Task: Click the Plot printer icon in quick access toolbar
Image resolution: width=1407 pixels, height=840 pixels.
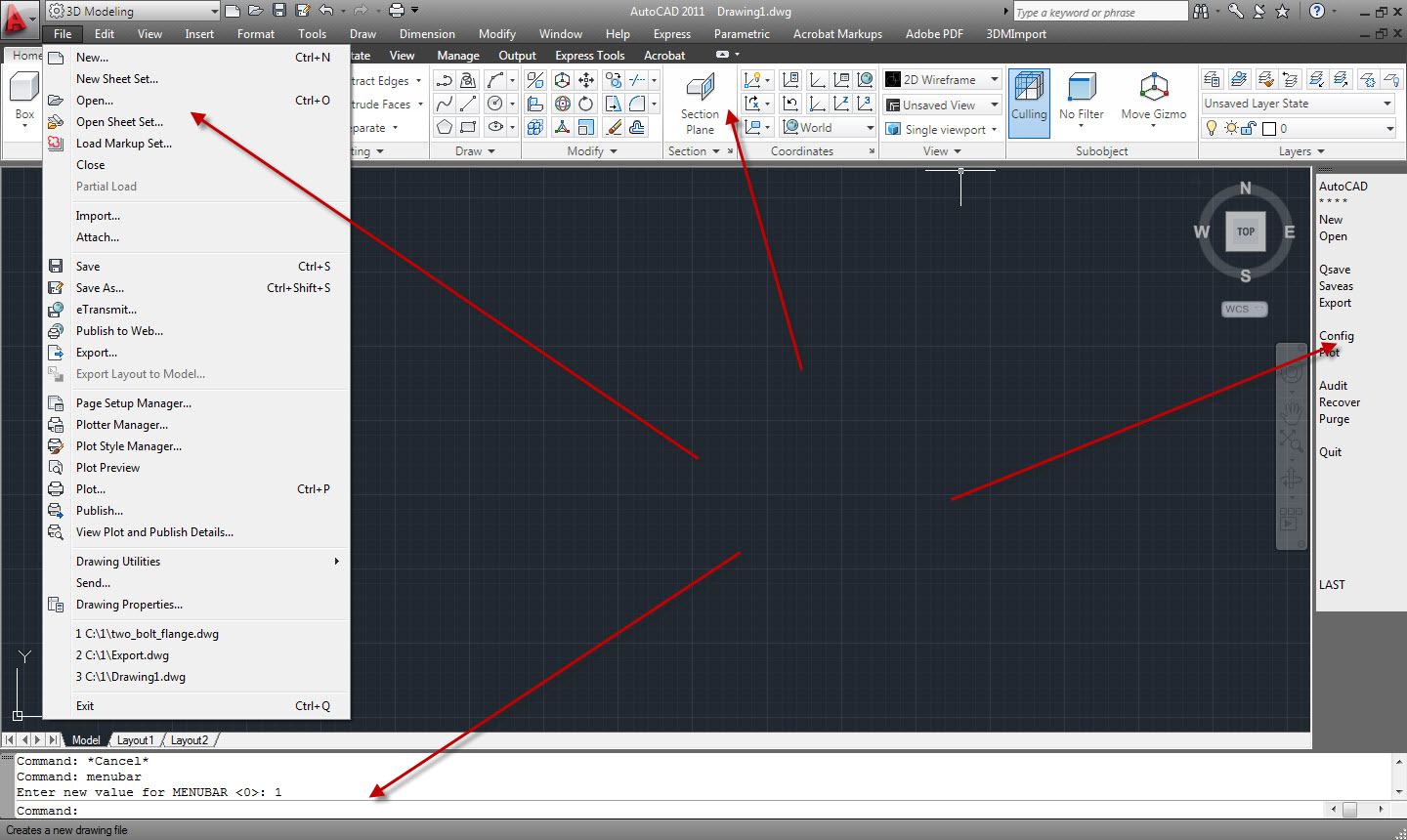Action: [397, 11]
